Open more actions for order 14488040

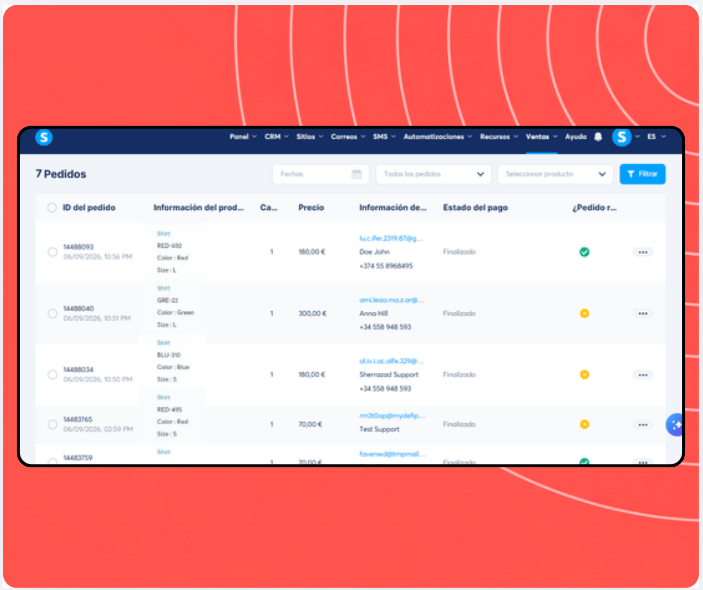(x=643, y=313)
